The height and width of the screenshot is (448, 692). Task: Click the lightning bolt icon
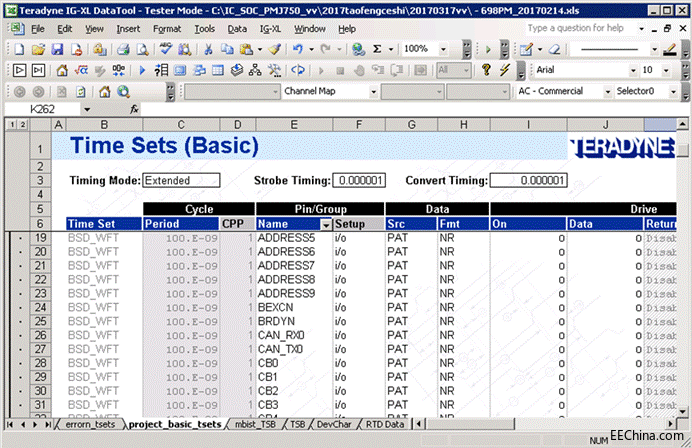point(504,70)
